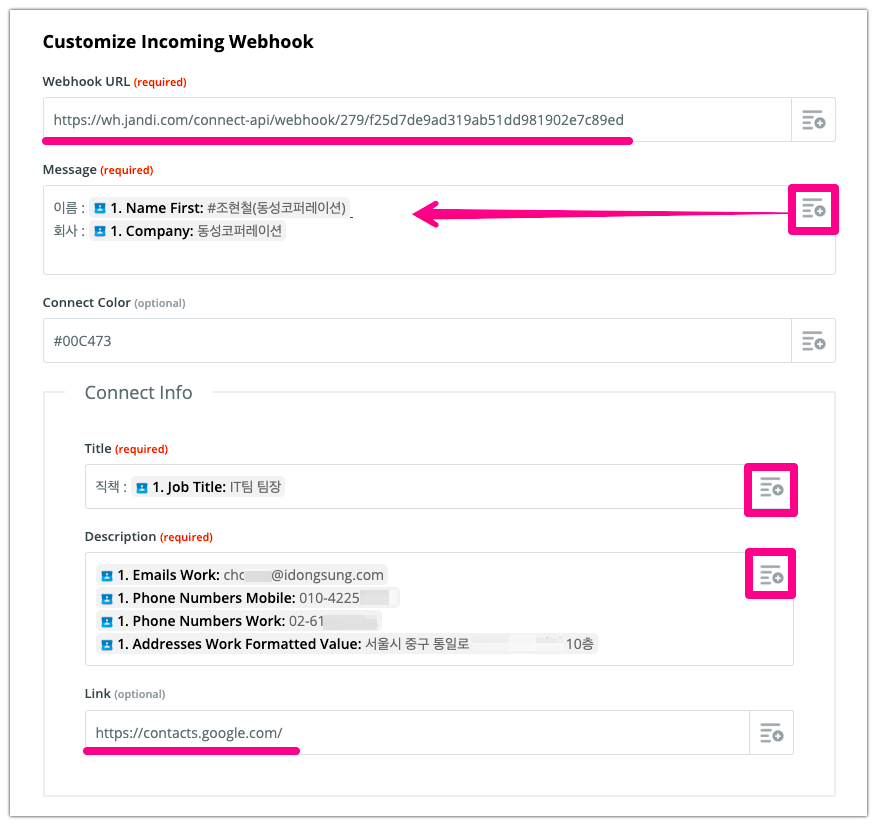Image resolution: width=877 pixels, height=826 pixels.
Task: Click the Connect Info section heading
Action: [x=138, y=393]
